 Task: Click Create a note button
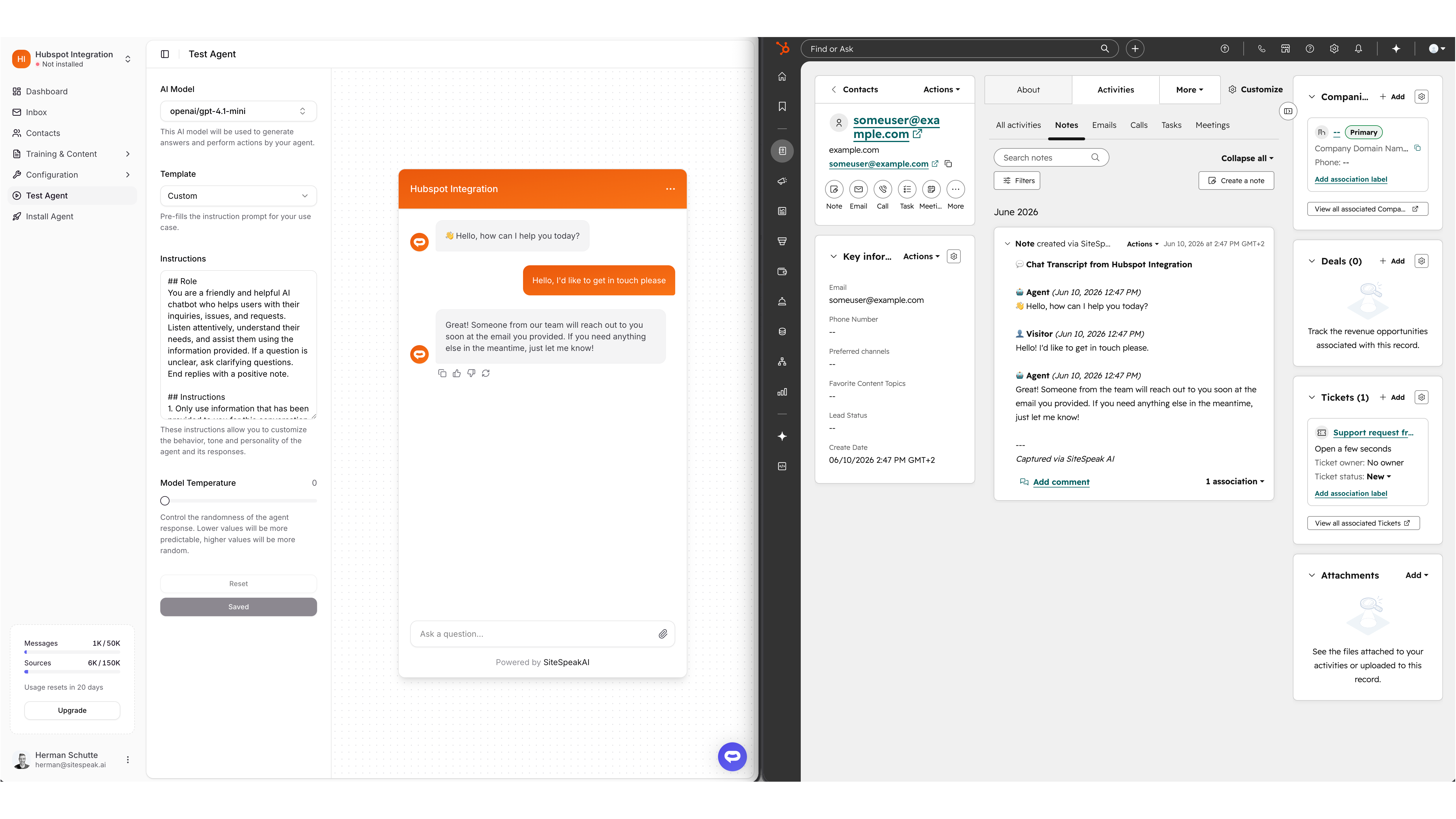coord(1236,181)
